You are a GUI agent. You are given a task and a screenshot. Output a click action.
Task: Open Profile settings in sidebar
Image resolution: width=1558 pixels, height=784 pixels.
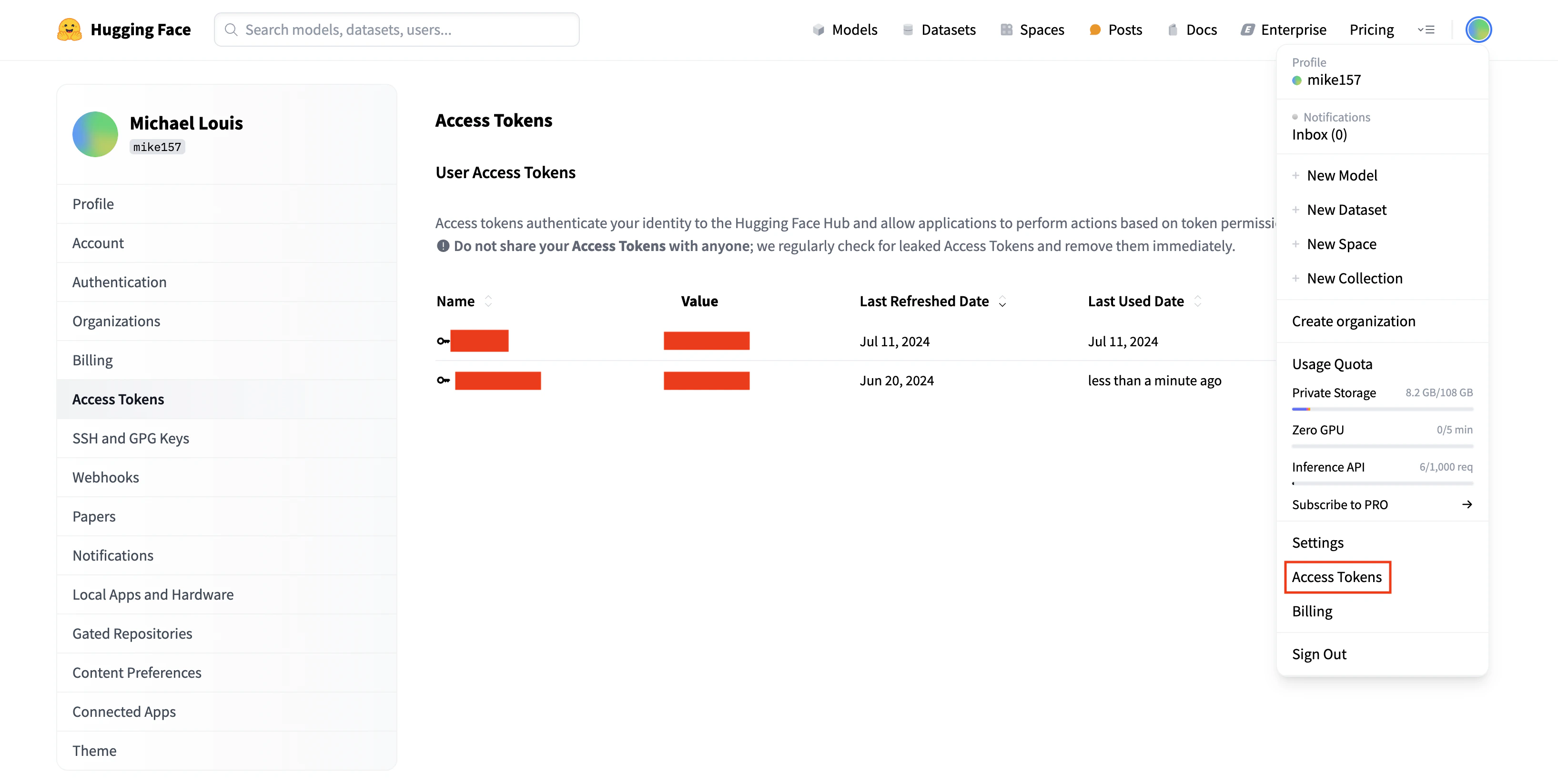pos(227,204)
